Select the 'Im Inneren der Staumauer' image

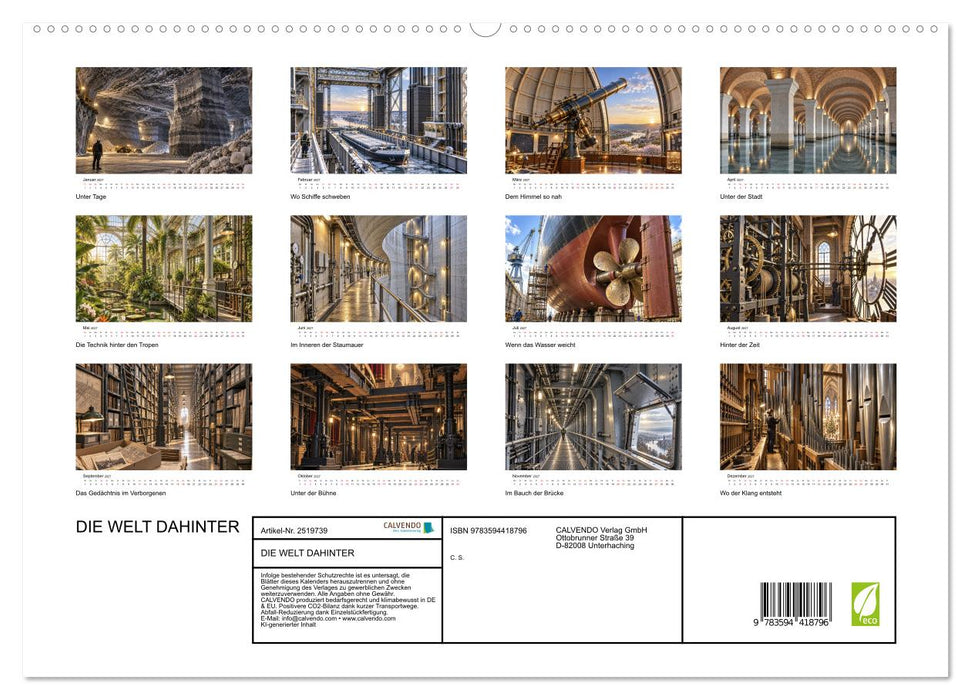click(378, 268)
